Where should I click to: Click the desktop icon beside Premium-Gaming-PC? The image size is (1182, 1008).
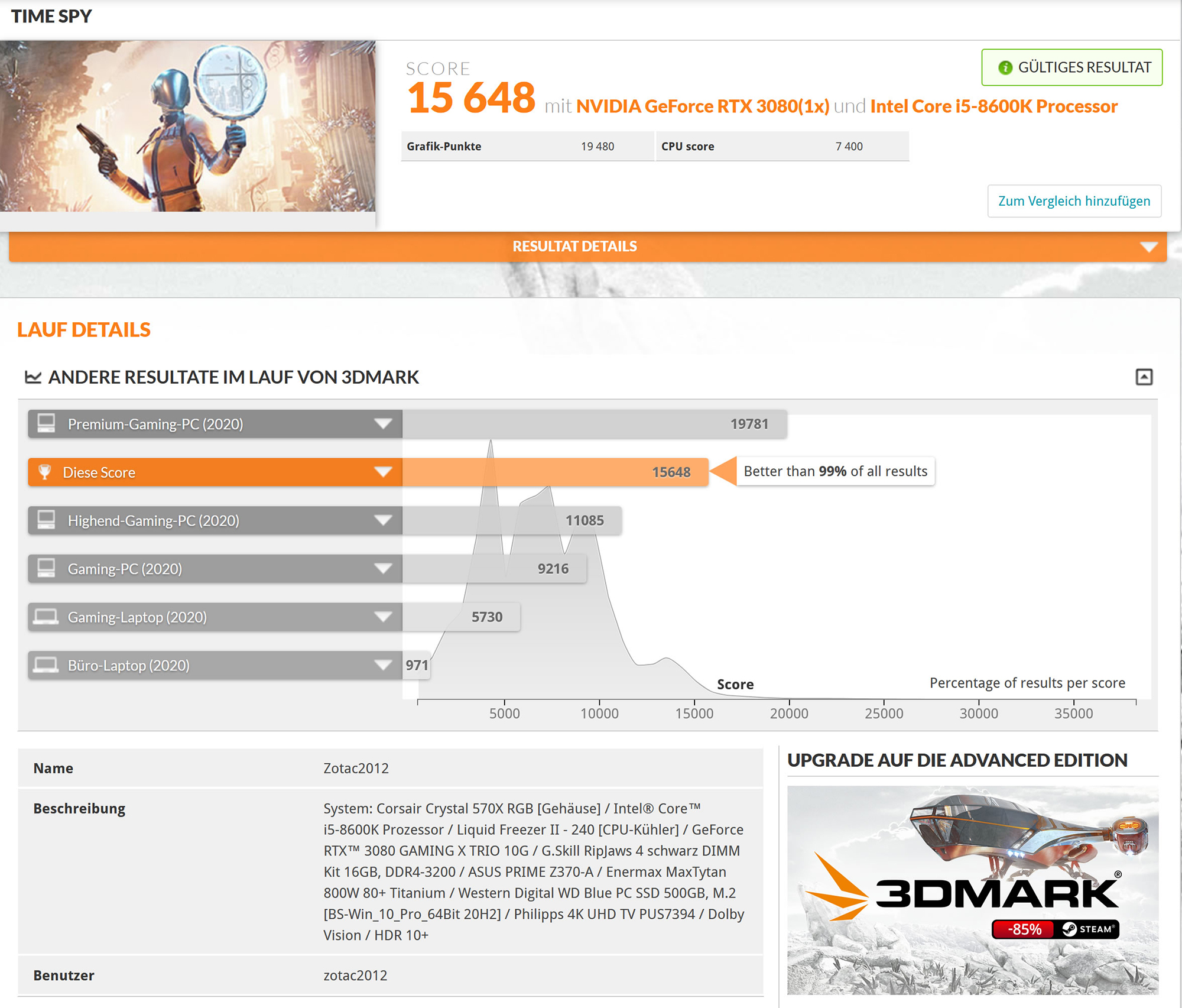[x=46, y=423]
